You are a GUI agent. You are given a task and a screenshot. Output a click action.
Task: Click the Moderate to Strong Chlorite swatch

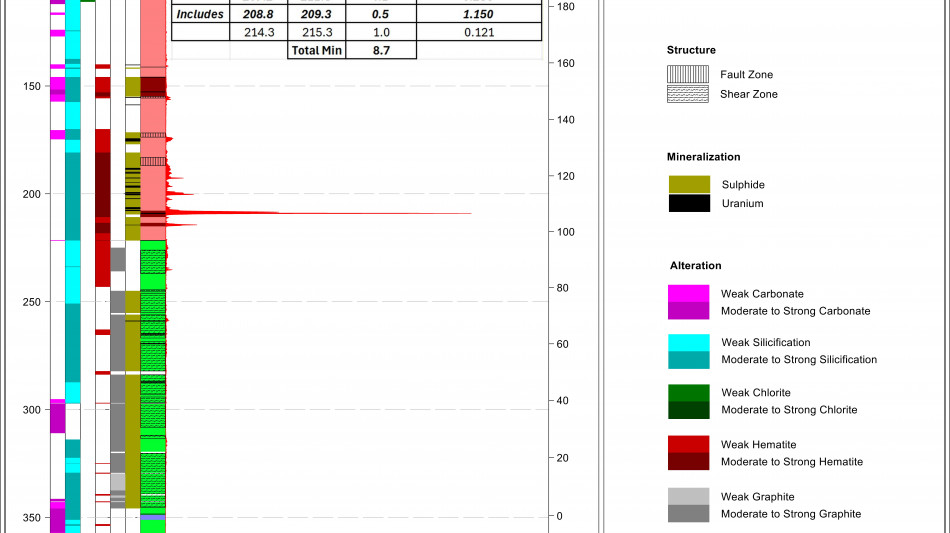[688, 410]
